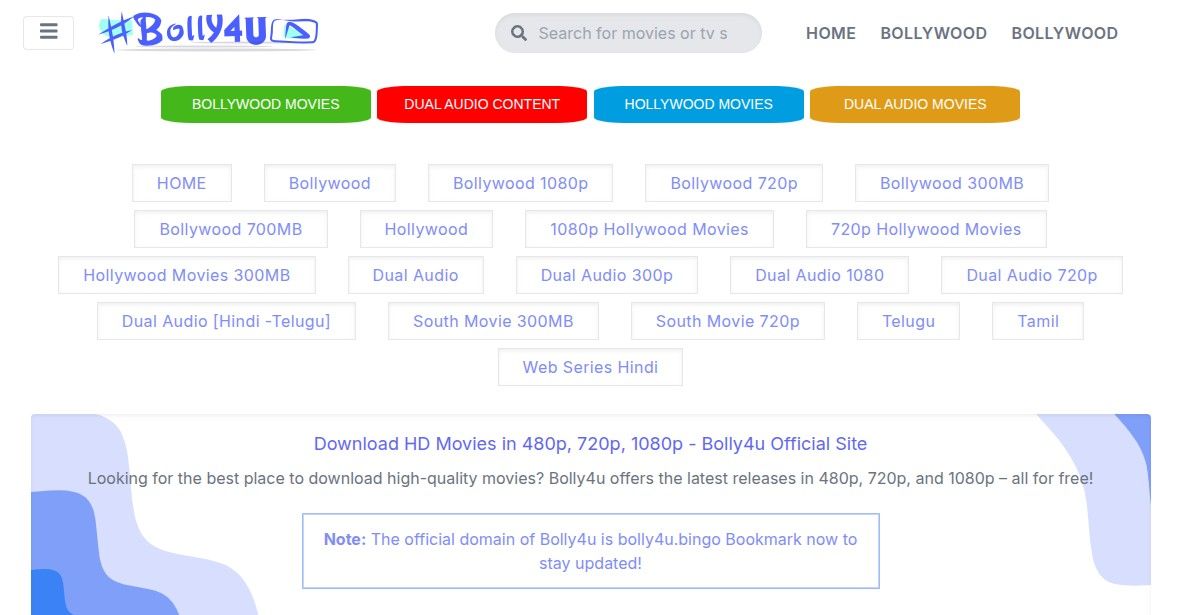Click the Bolly4U site logo

[x=208, y=31]
